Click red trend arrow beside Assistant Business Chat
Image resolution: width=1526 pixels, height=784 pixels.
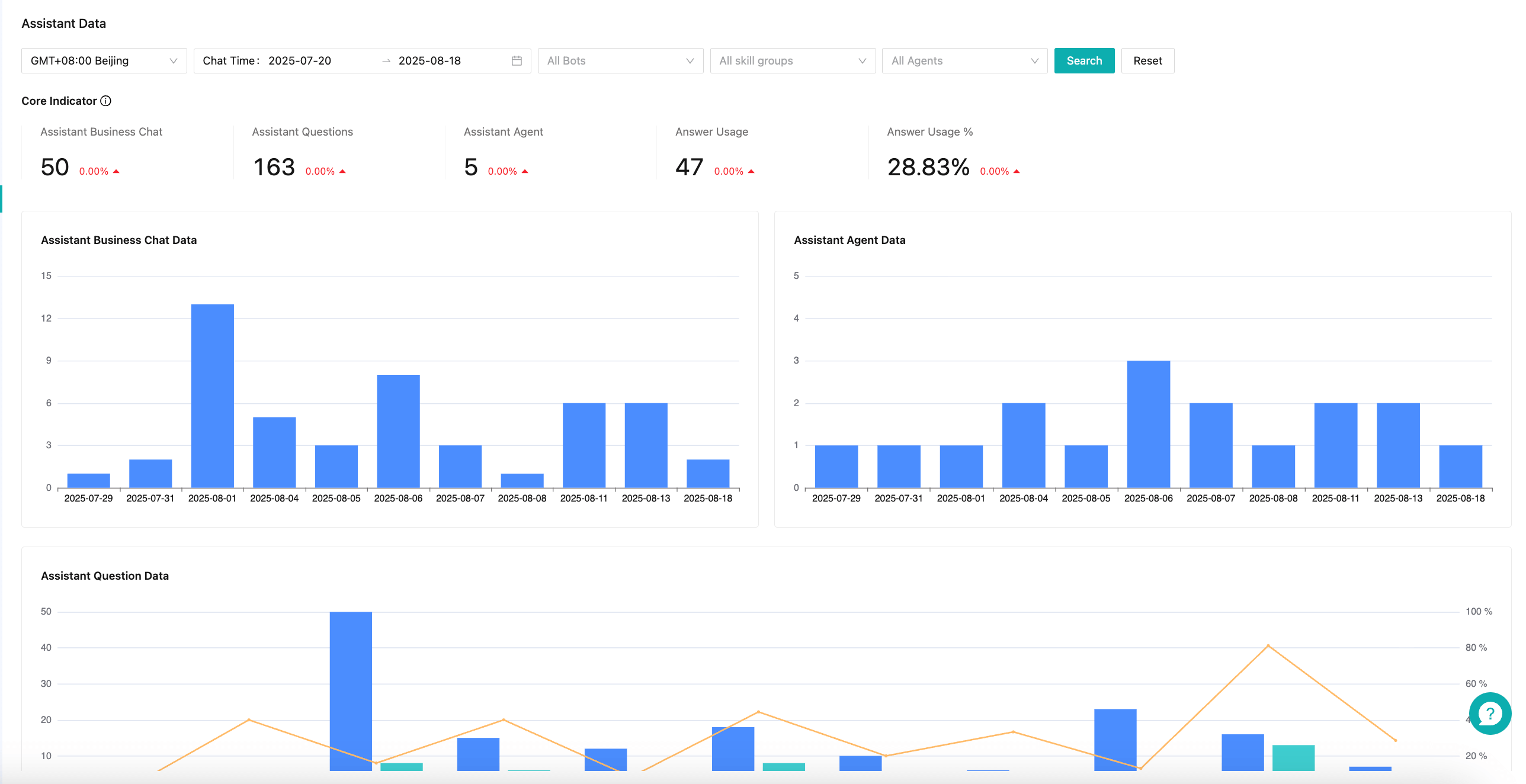tap(116, 172)
